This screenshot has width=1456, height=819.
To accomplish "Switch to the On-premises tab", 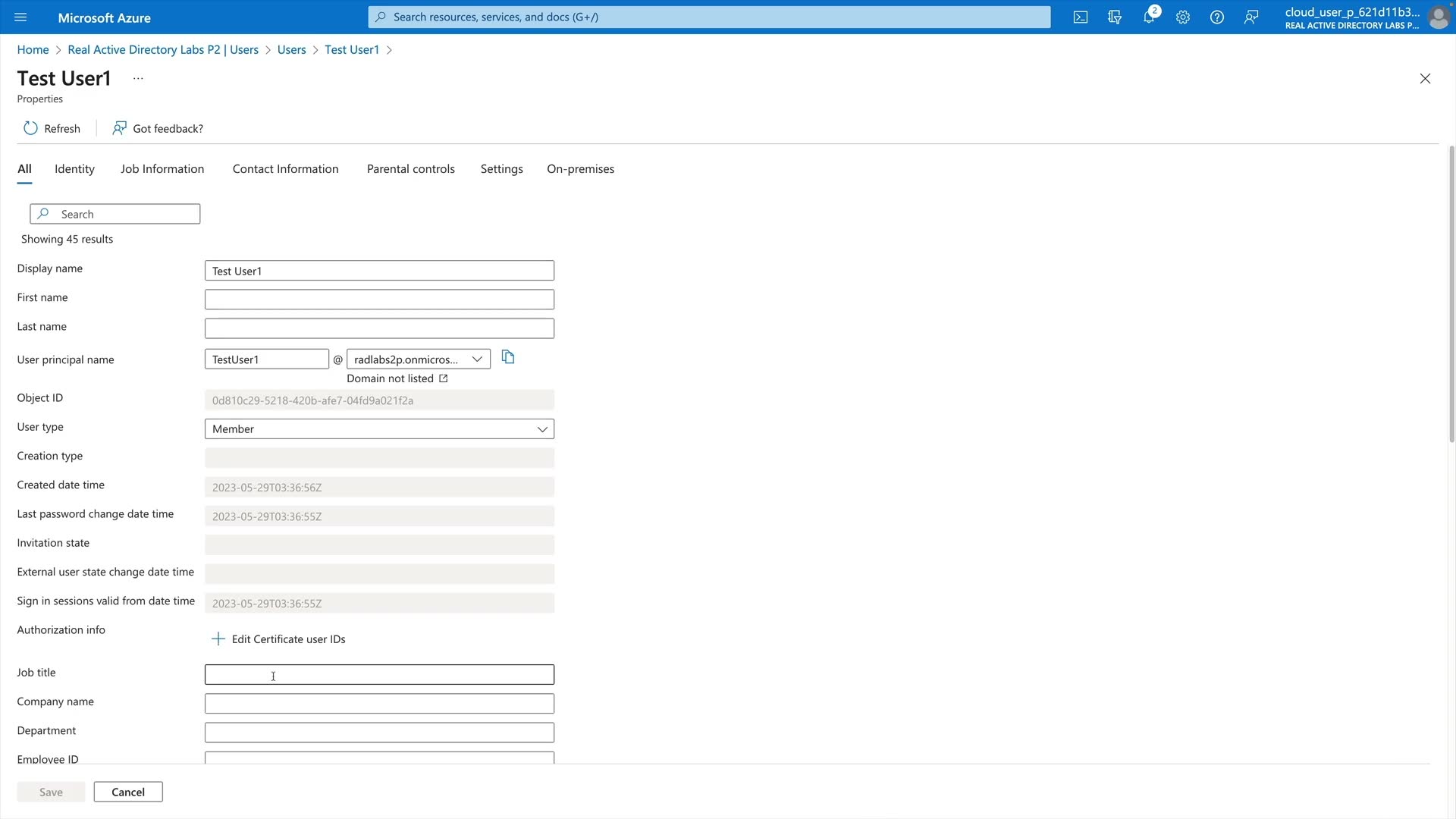I will [580, 169].
